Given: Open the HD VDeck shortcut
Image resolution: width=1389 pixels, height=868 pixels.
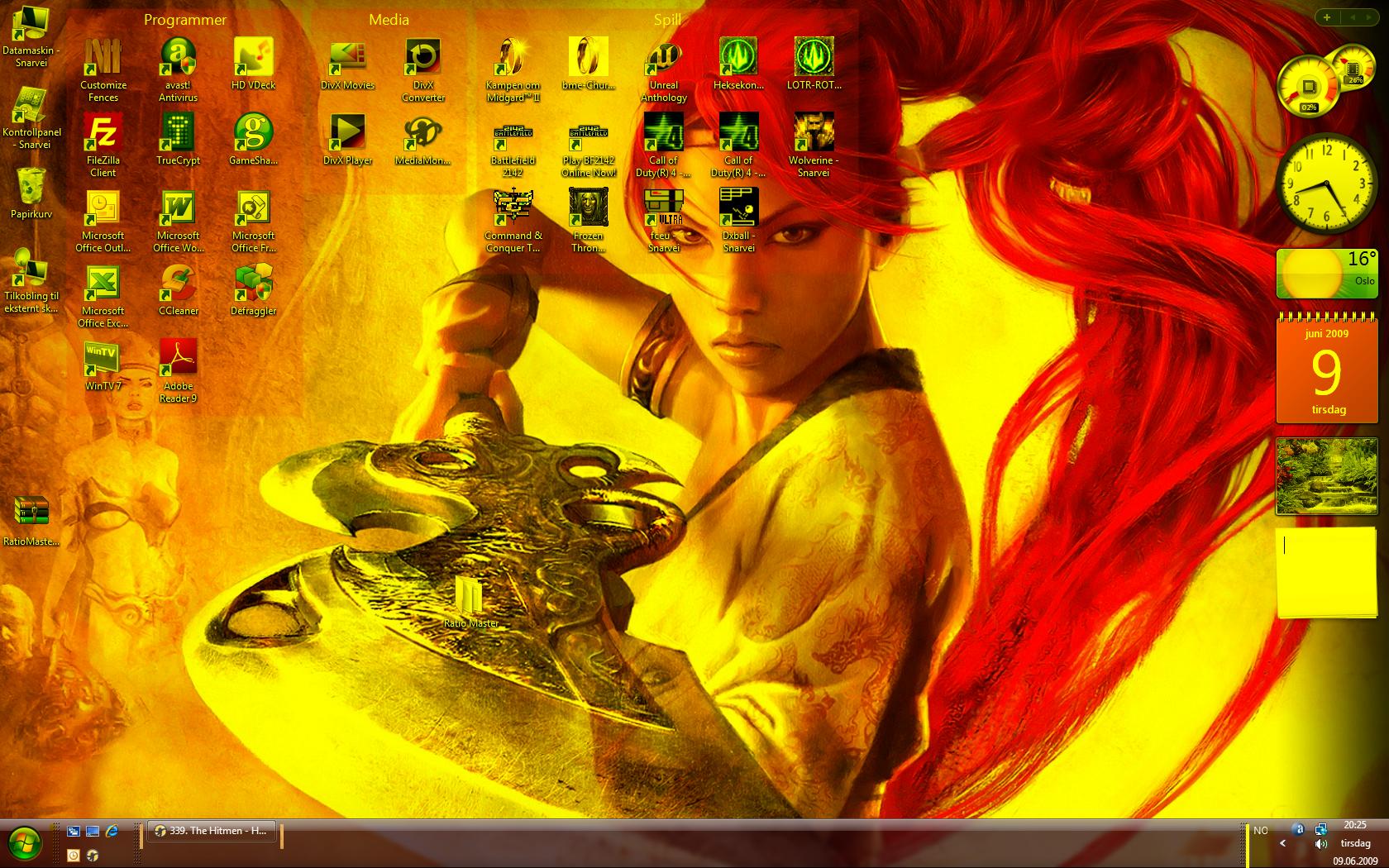Looking at the screenshot, I should (x=253, y=64).
